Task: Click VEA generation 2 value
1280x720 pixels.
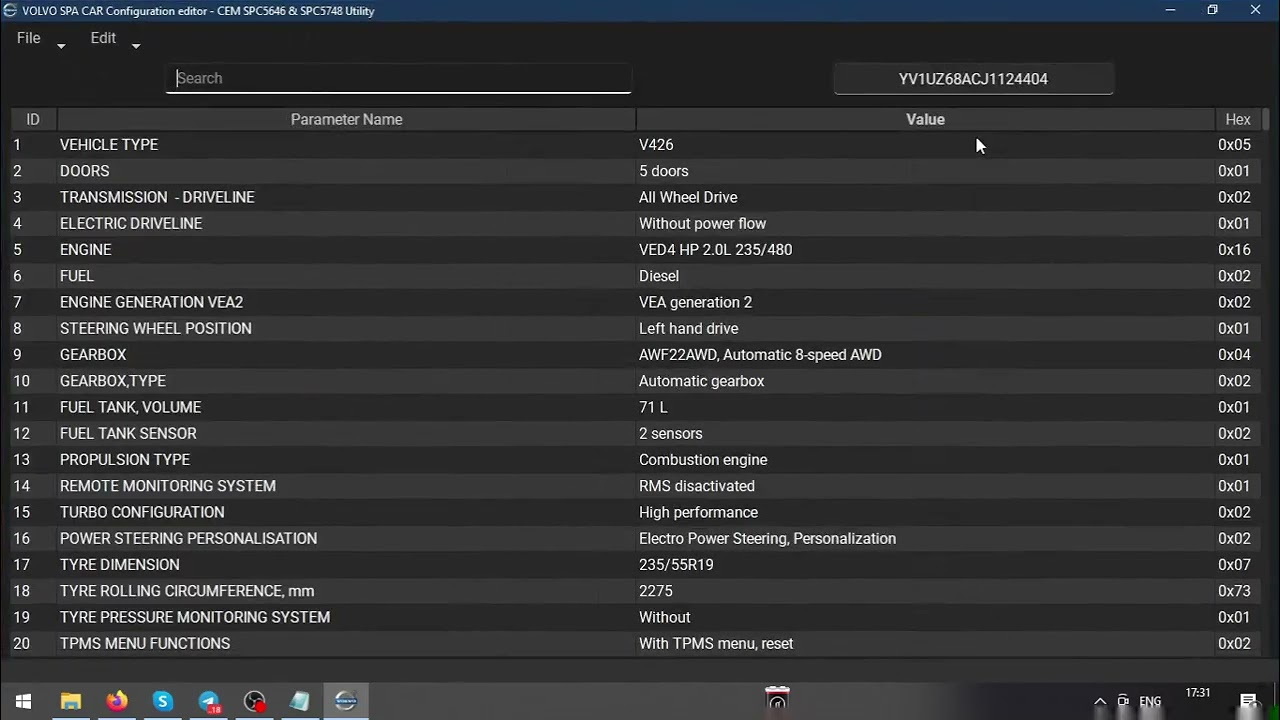Action: [696, 302]
